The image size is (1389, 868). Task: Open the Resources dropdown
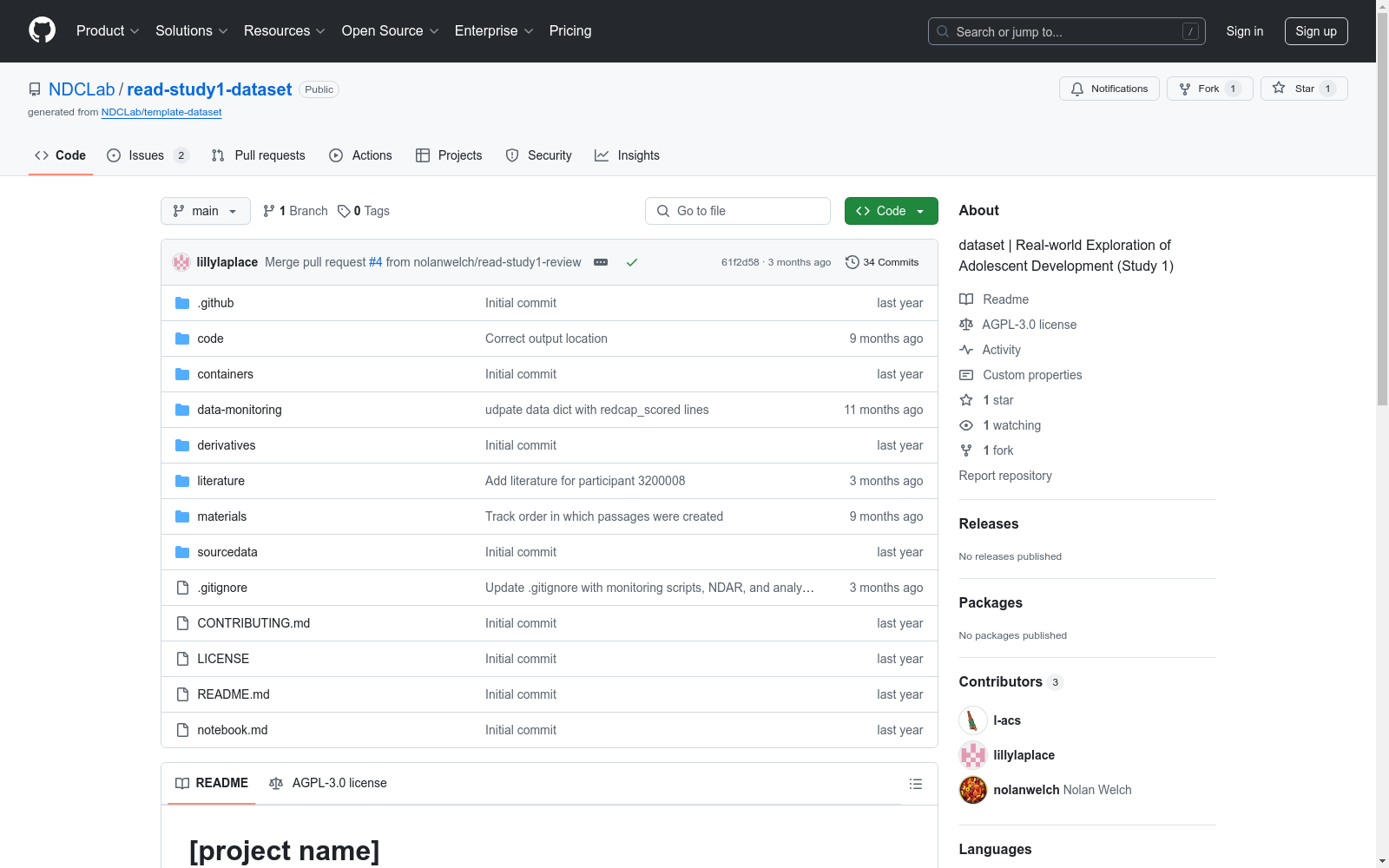pyautogui.click(x=285, y=31)
